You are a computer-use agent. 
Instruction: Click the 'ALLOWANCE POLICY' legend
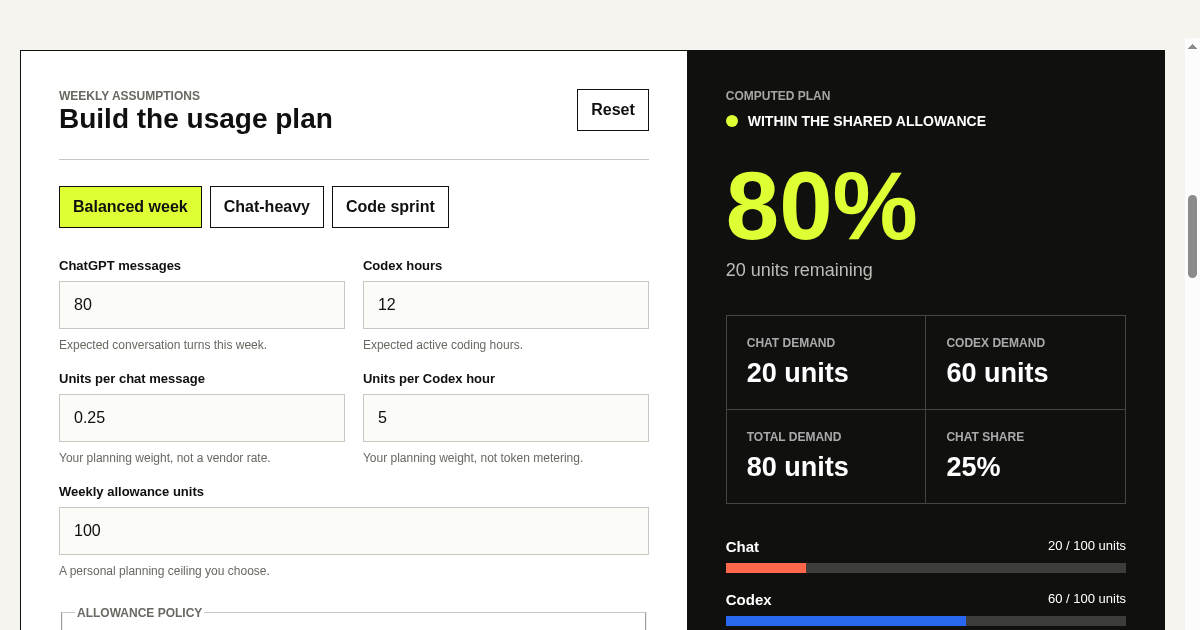[140, 613]
